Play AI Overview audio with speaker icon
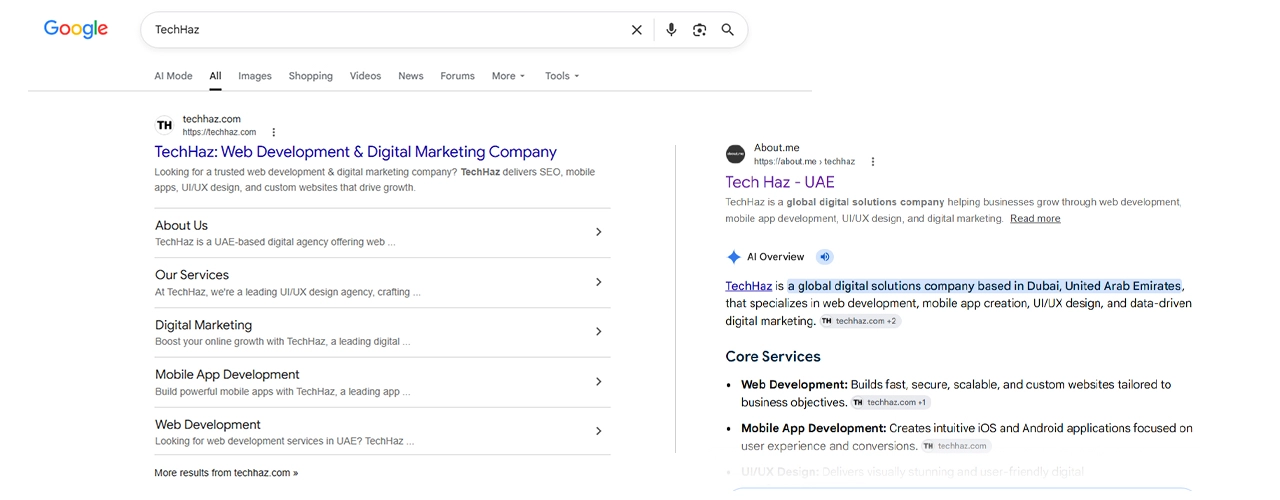This screenshot has height=500, width=1280. coord(824,257)
